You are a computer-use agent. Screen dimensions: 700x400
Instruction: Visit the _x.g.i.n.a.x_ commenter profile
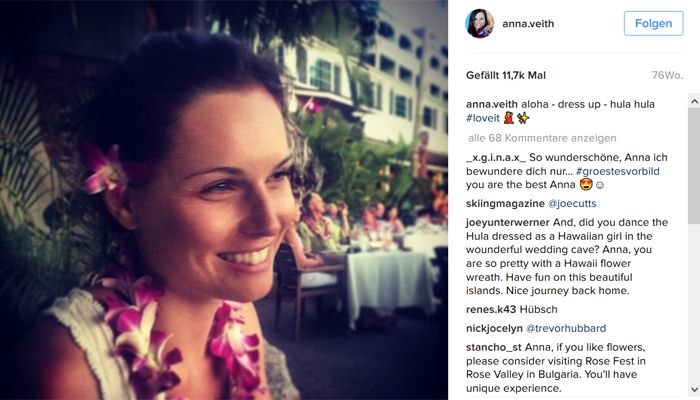coord(496,158)
